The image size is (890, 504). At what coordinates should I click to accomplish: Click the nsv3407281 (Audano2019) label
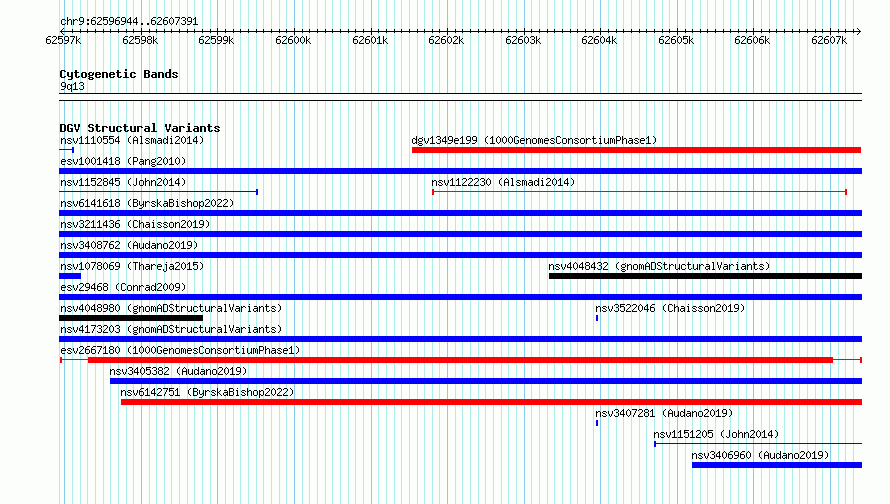point(664,413)
